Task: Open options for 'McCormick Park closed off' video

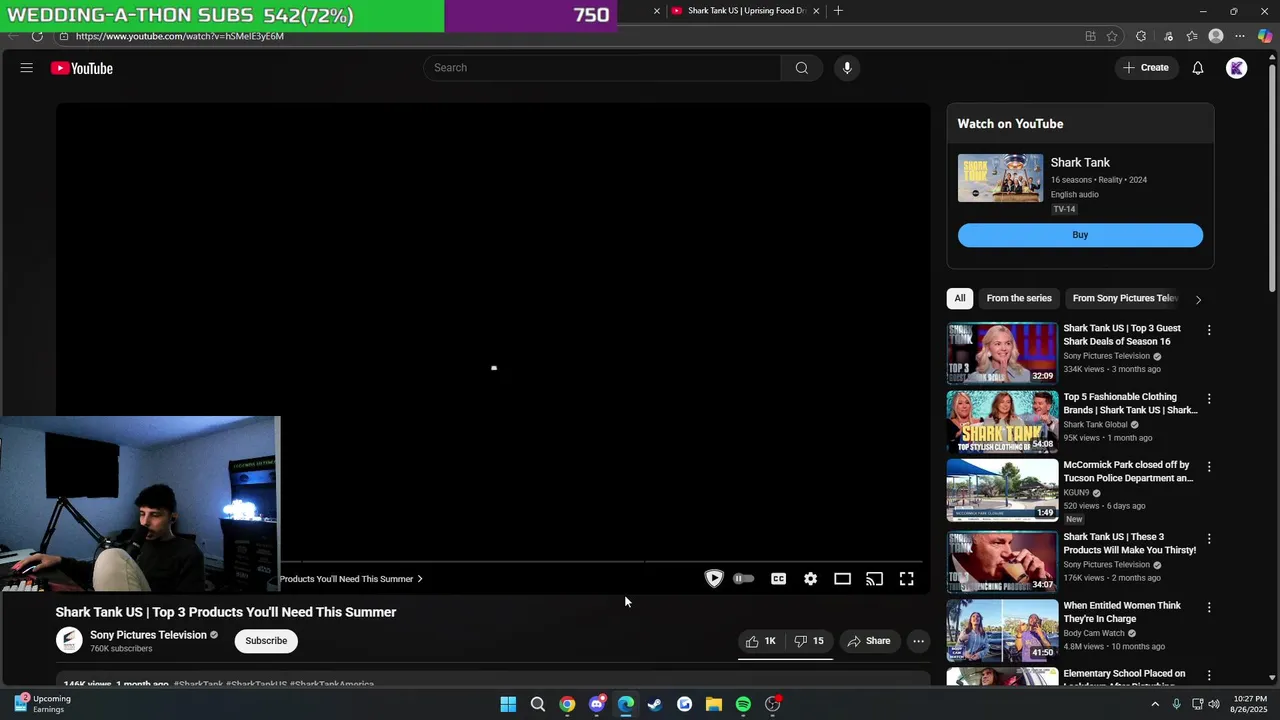Action: click(1209, 467)
